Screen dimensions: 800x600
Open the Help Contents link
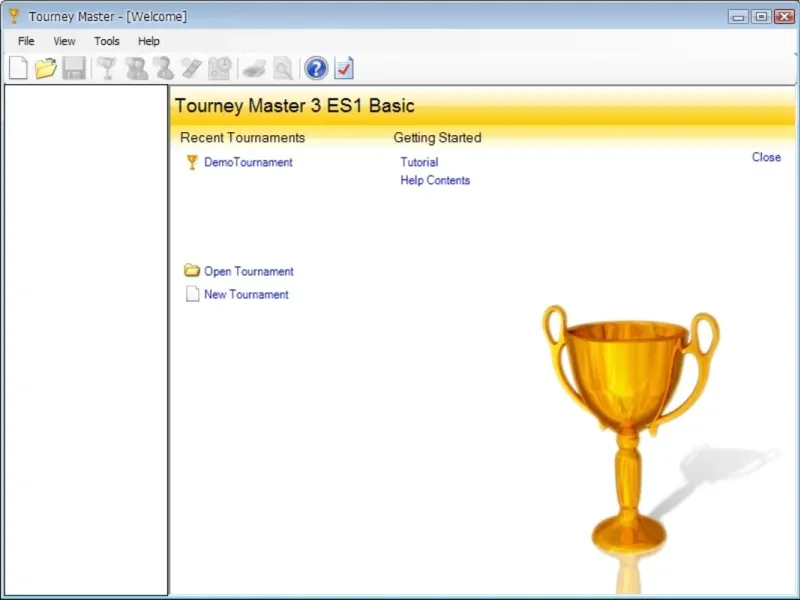click(x=435, y=180)
